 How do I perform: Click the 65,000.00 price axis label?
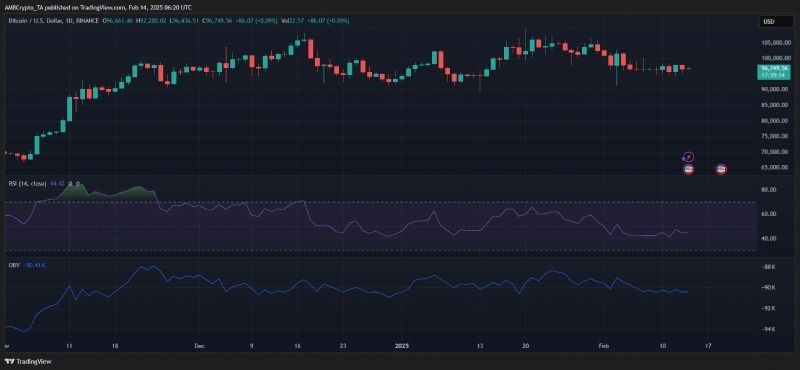pos(774,167)
